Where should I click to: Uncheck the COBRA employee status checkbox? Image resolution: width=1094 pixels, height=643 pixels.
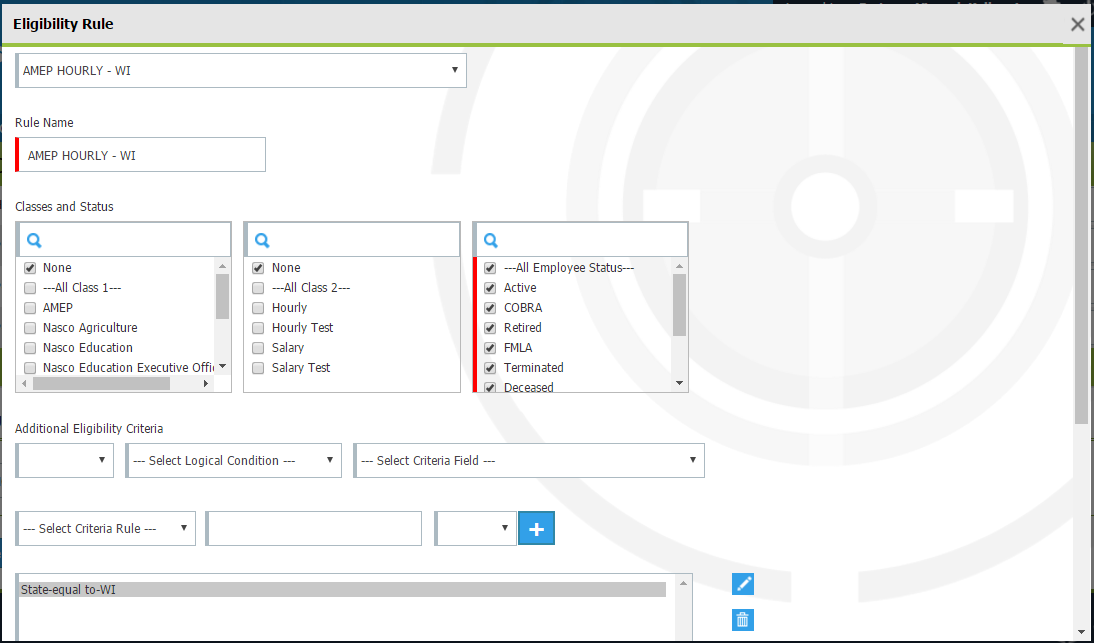pos(490,308)
